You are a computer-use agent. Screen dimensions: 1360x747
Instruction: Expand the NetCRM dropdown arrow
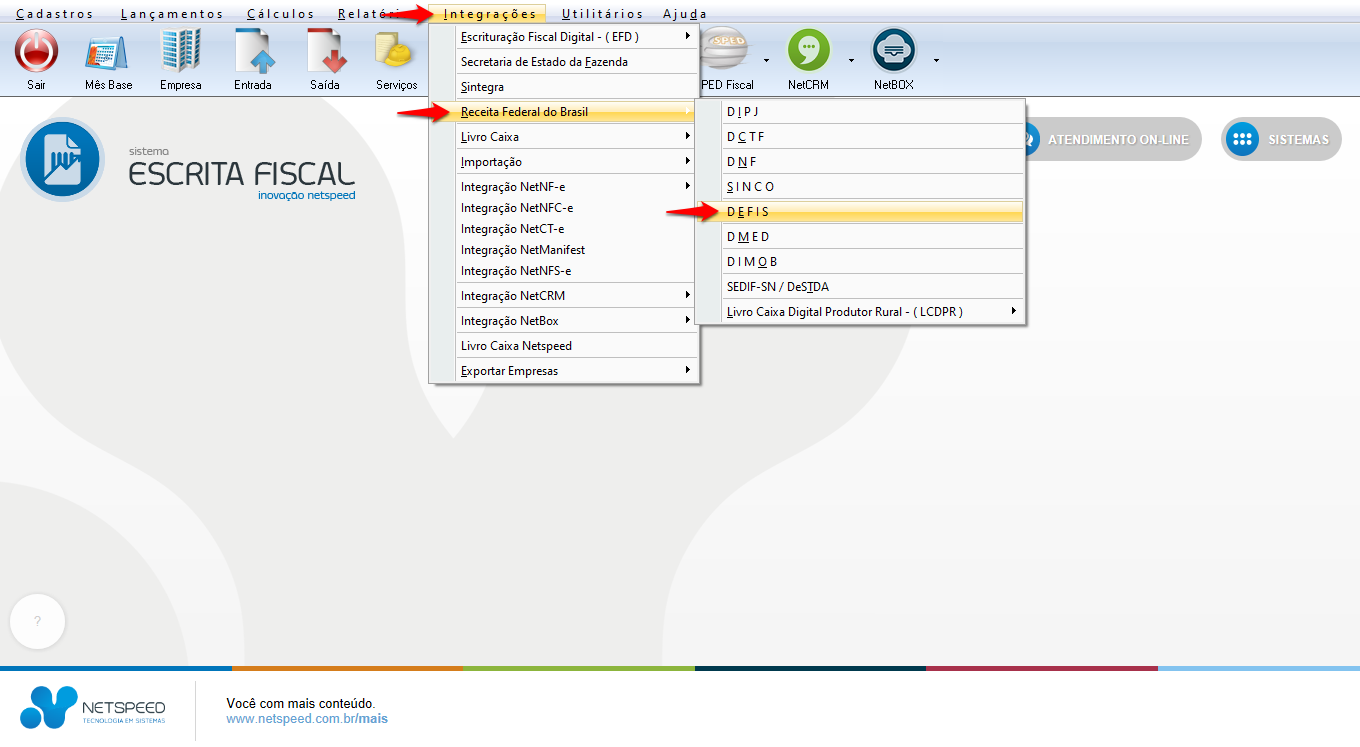pyautogui.click(x=852, y=60)
